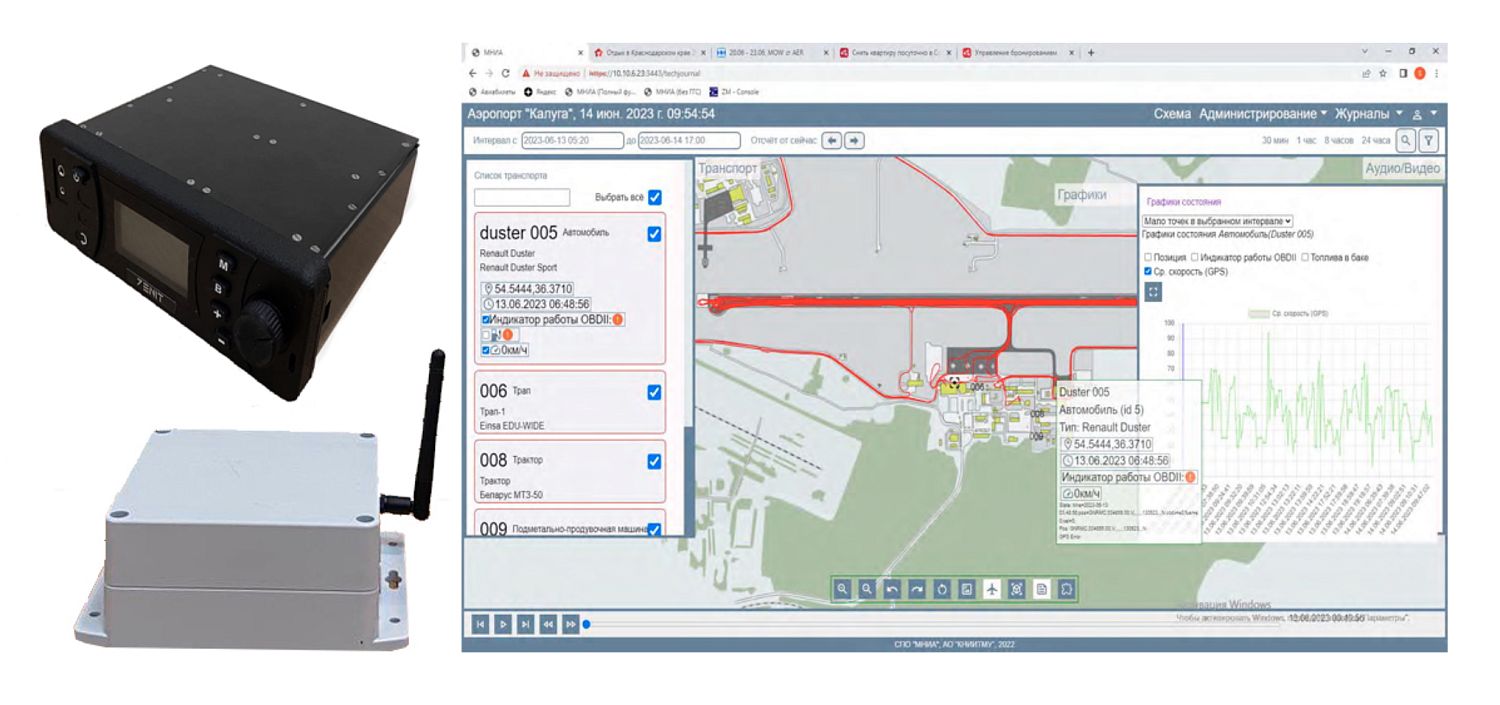This screenshot has width=1500, height=705.
Task: Switch to the 'МНИА' browser tab
Action: point(526,52)
